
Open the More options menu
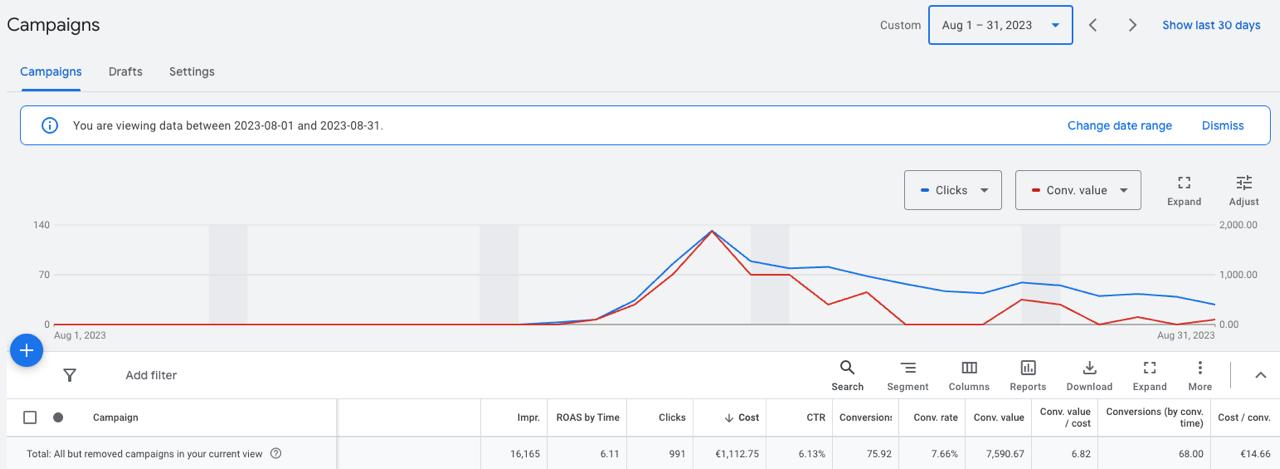pyautogui.click(x=1200, y=368)
